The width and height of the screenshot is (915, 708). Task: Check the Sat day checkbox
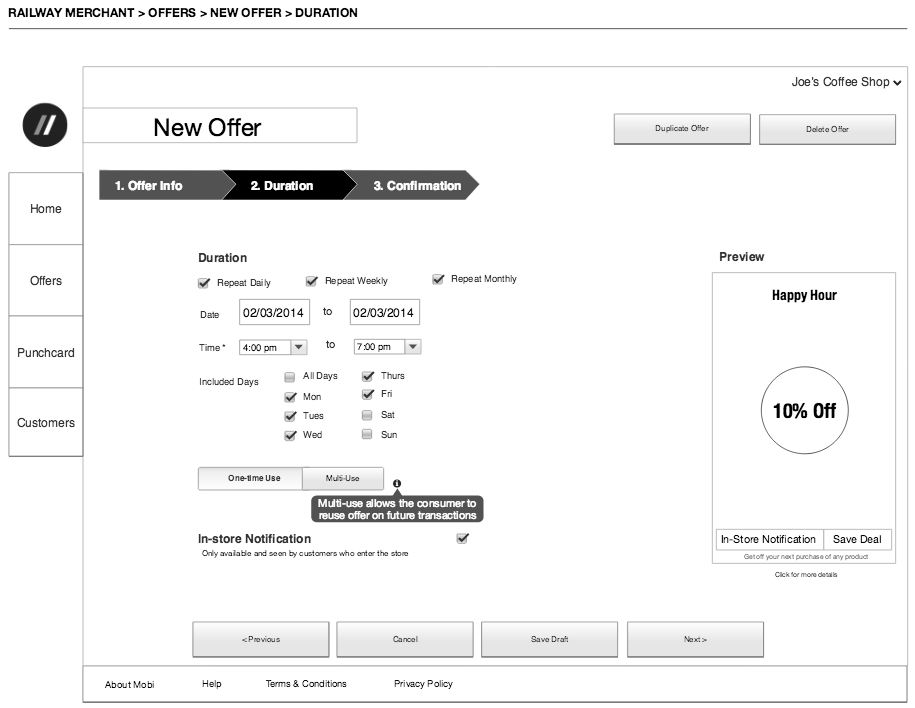point(367,415)
